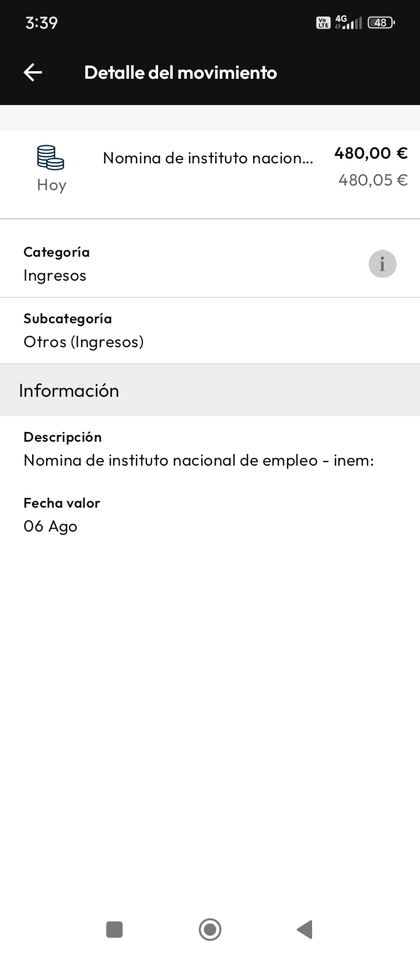
Task: Tap Android recent apps square button
Action: pos(114,930)
